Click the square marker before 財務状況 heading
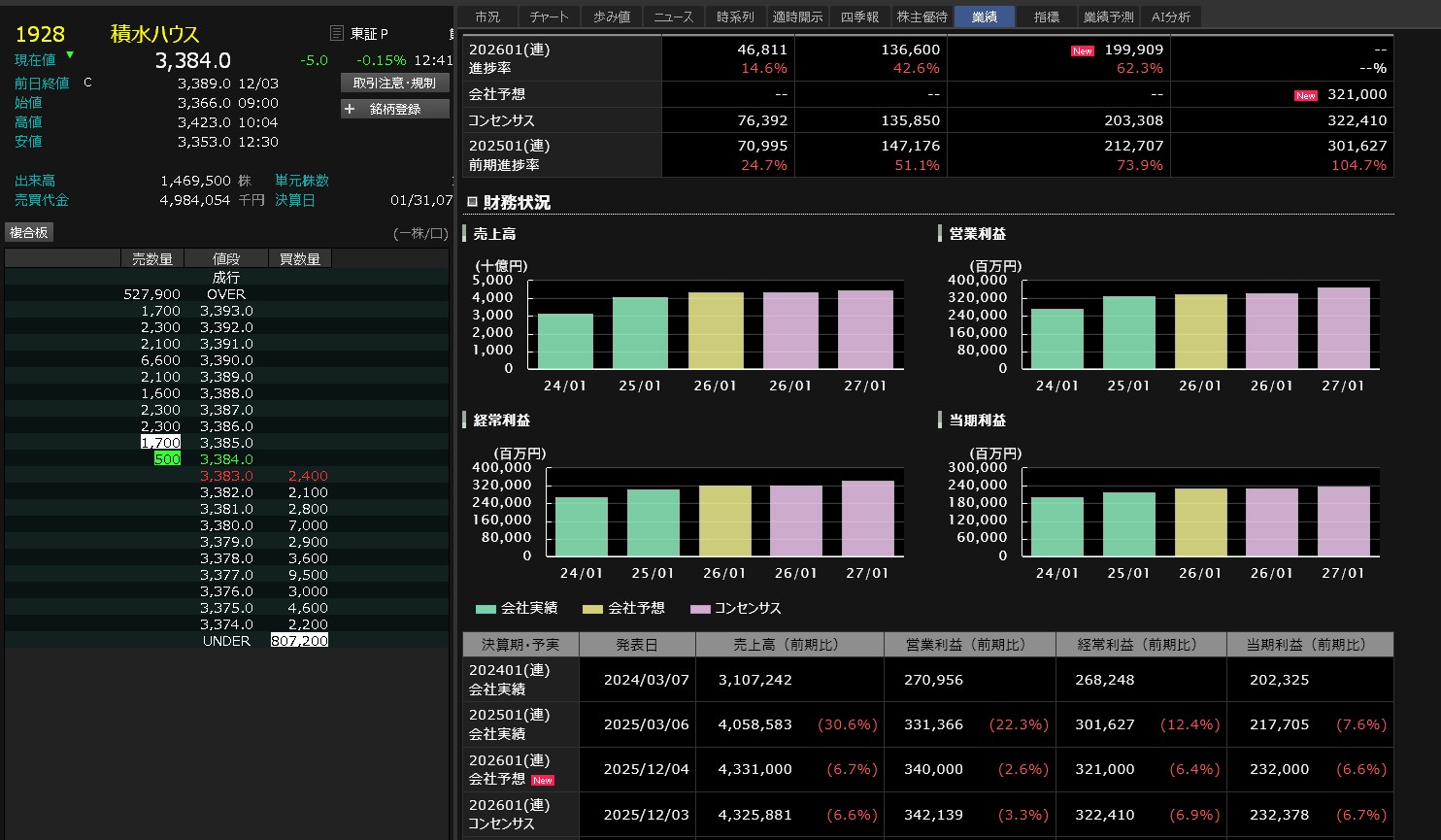This screenshot has height=840, width=1441. pyautogui.click(x=472, y=202)
